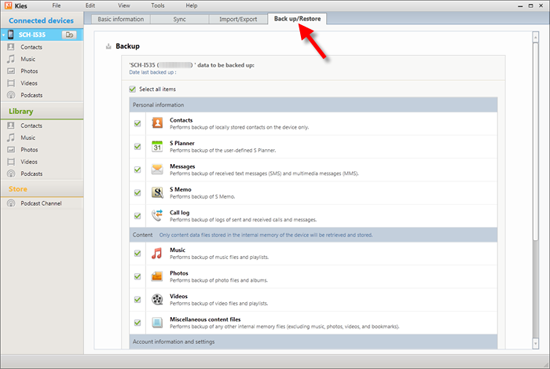Click the red Music note backup icon
550x369 pixels.
[157, 253]
